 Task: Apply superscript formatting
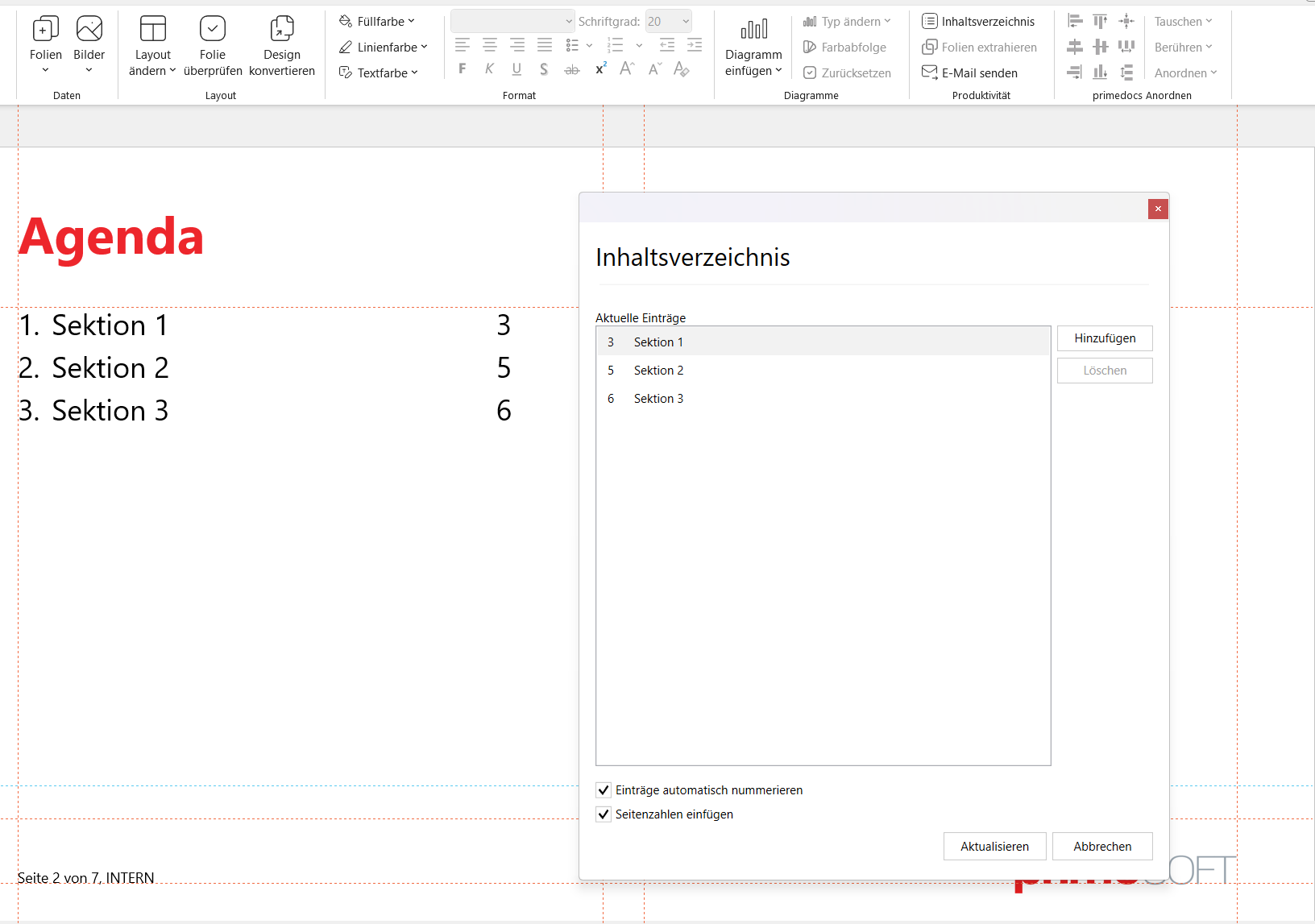(x=600, y=69)
